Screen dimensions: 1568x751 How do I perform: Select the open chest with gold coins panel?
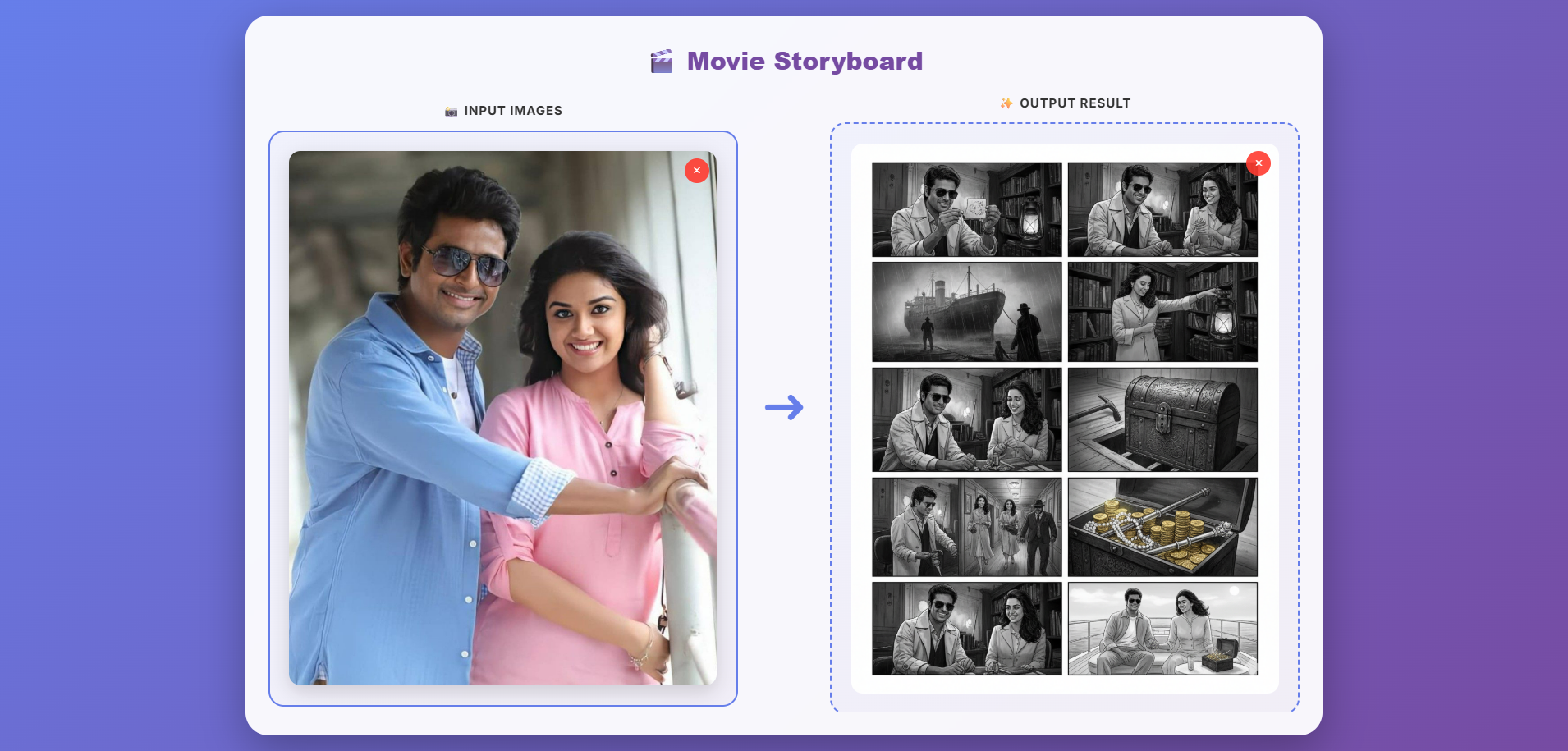click(x=1162, y=527)
